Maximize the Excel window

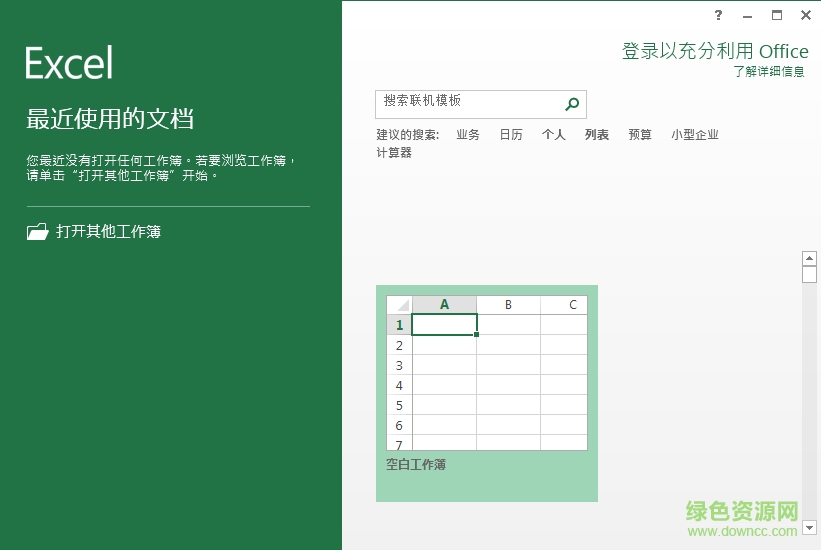pyautogui.click(x=777, y=15)
